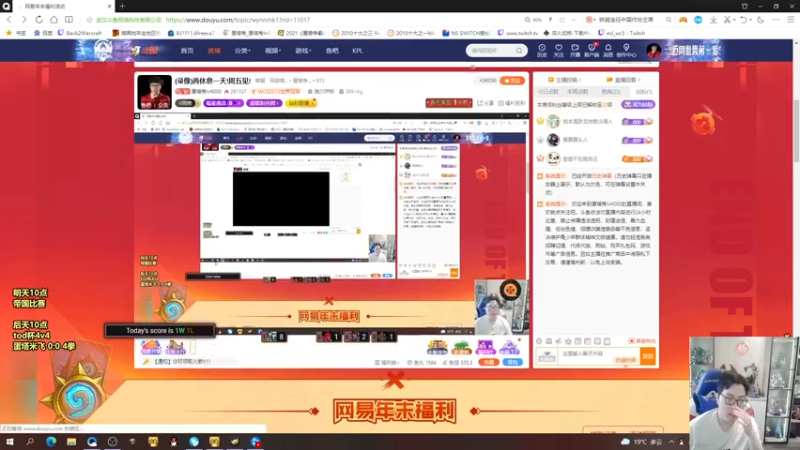Click the blue 背包 button

pyautogui.click(x=512, y=362)
